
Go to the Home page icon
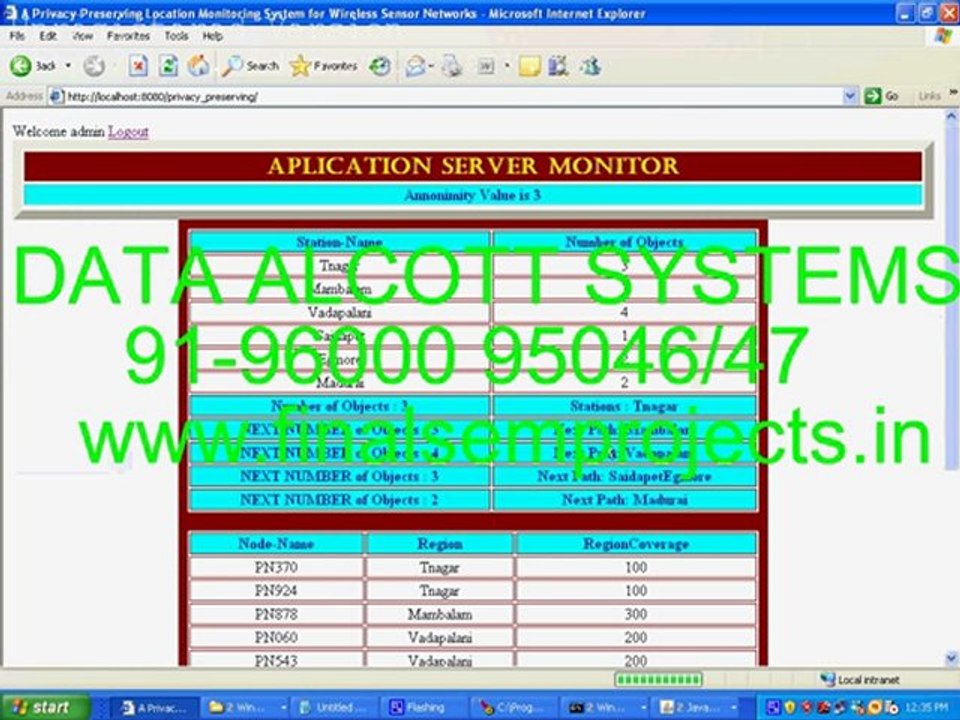pyautogui.click(x=198, y=66)
